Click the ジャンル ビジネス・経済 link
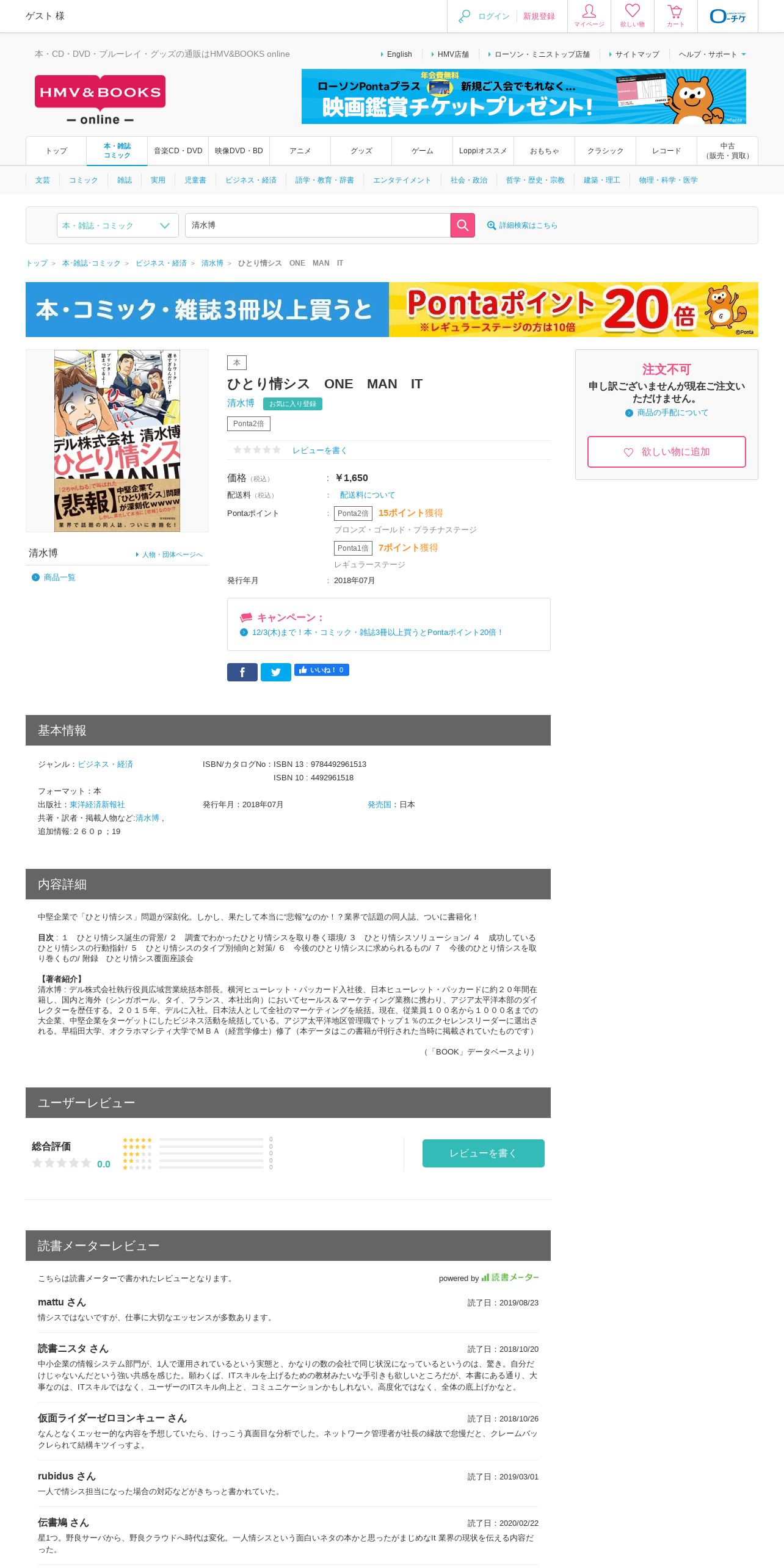The image size is (784, 1568). click(105, 764)
